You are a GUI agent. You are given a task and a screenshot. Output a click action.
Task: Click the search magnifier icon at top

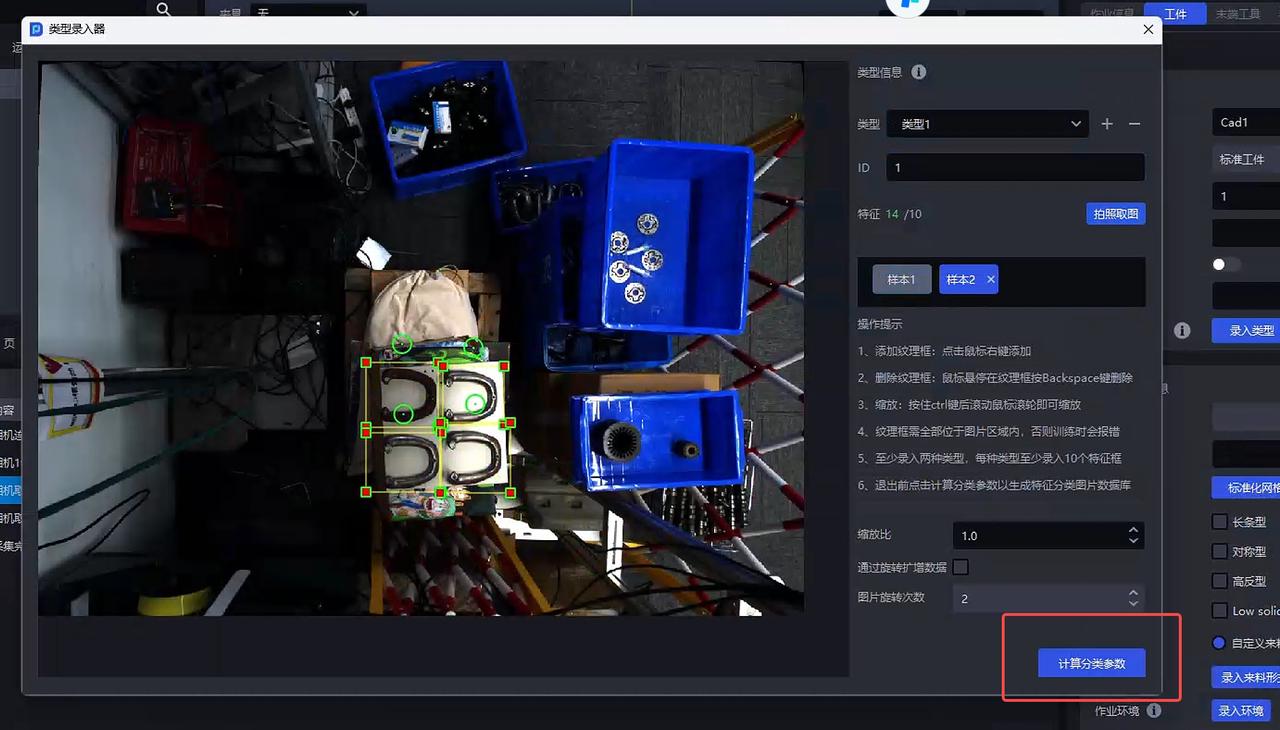[x=164, y=10]
